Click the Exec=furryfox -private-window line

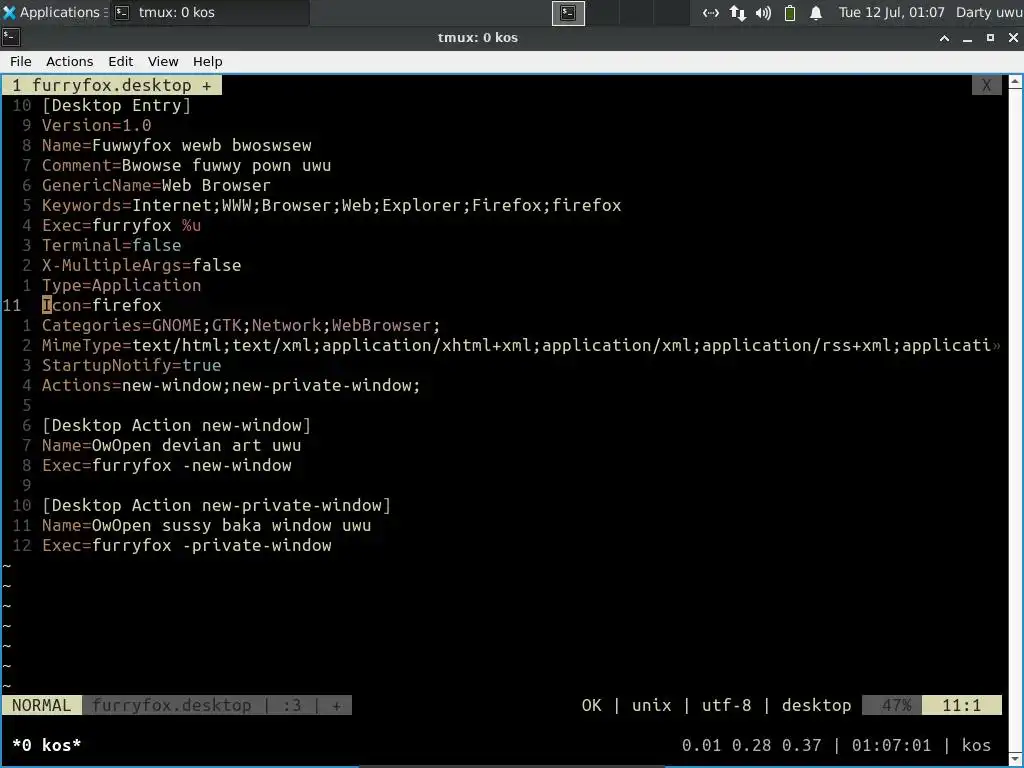tap(187, 545)
